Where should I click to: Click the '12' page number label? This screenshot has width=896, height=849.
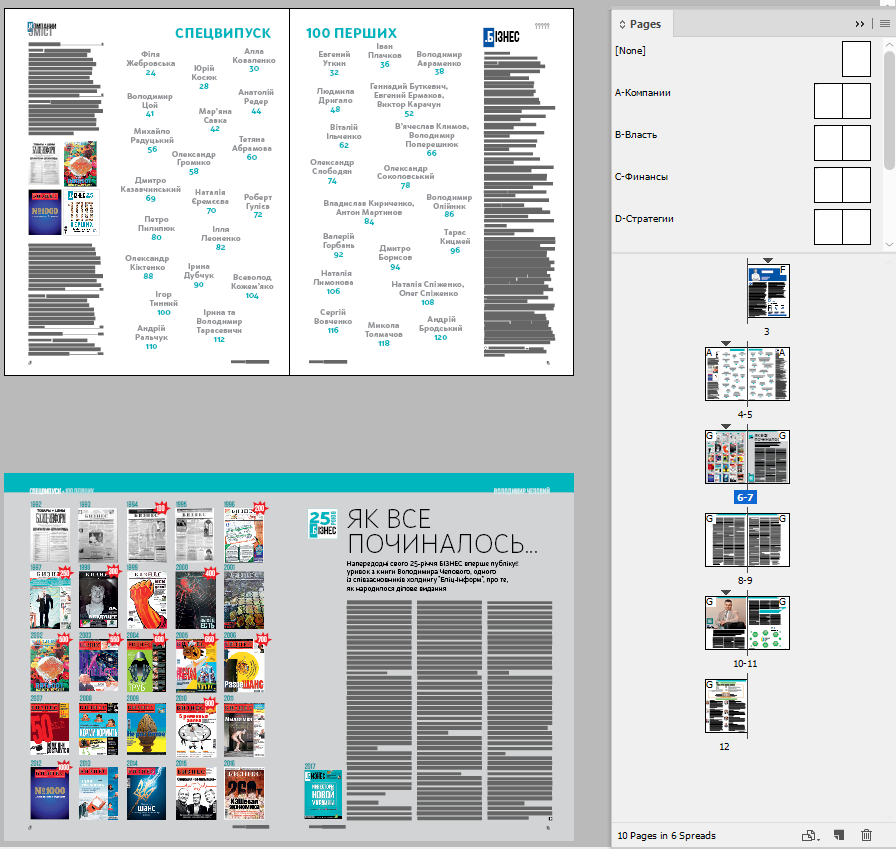724,746
